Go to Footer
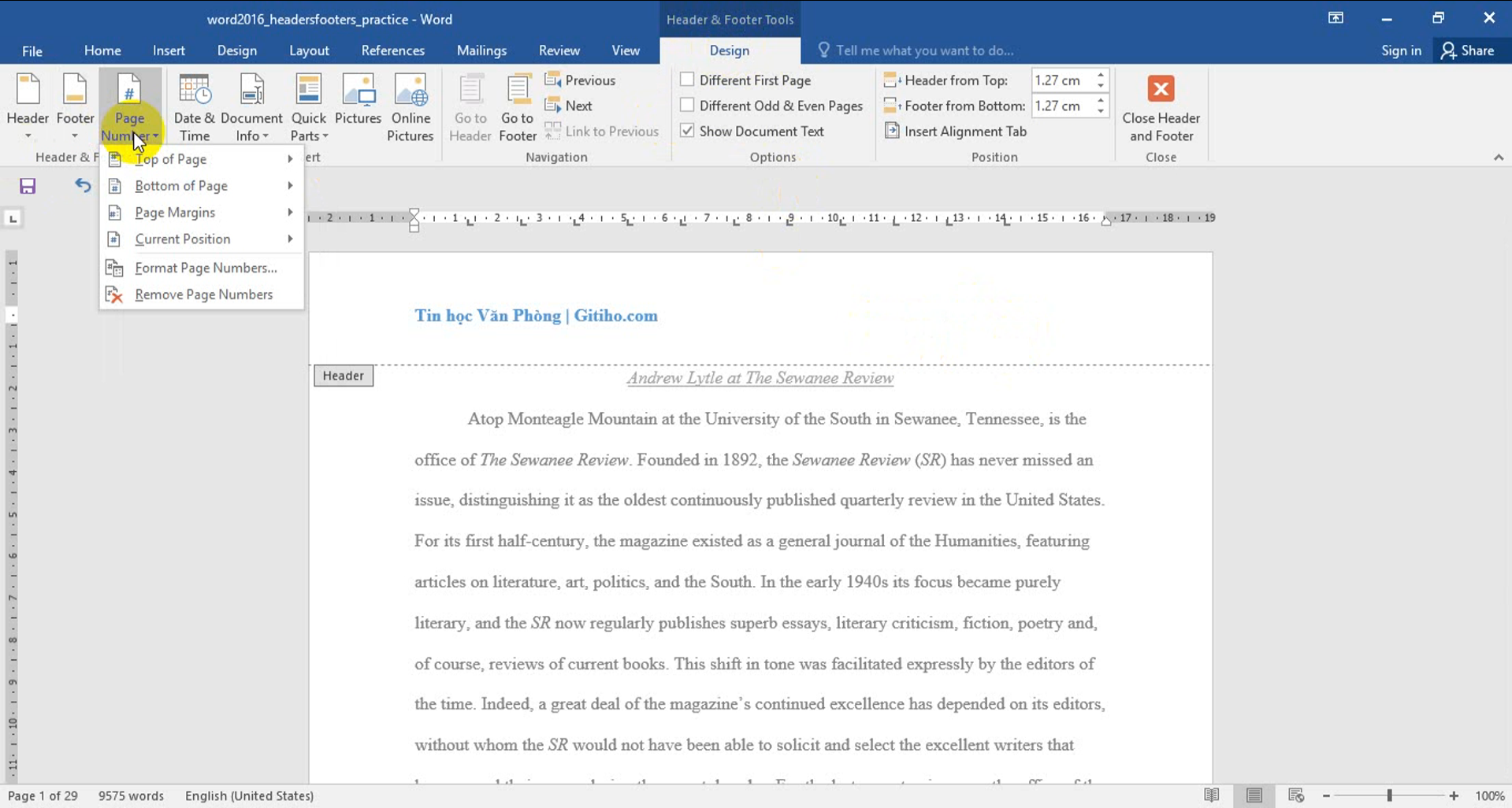This screenshot has width=1512, height=808. (518, 106)
